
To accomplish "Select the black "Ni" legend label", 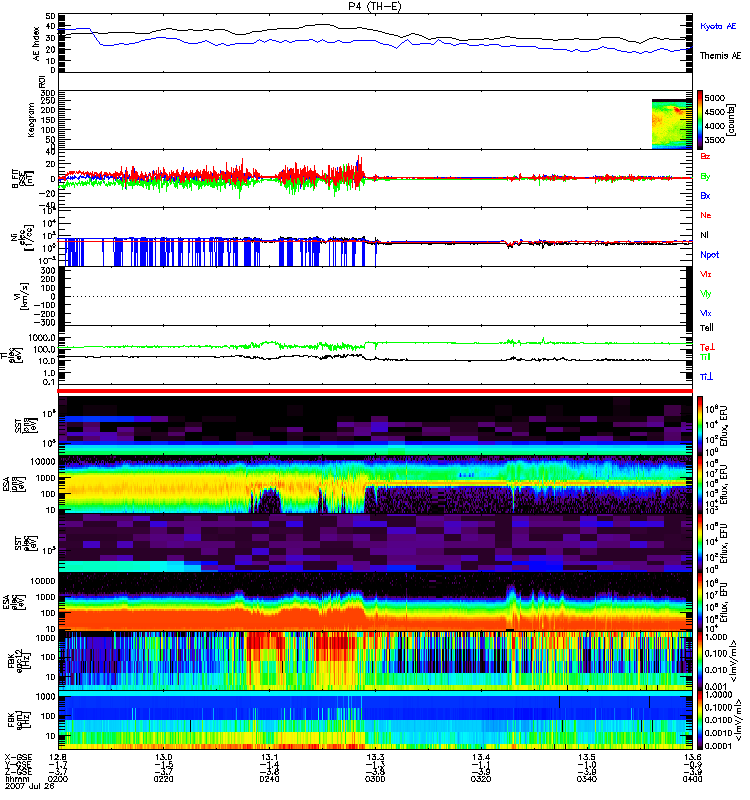I will pos(705,235).
